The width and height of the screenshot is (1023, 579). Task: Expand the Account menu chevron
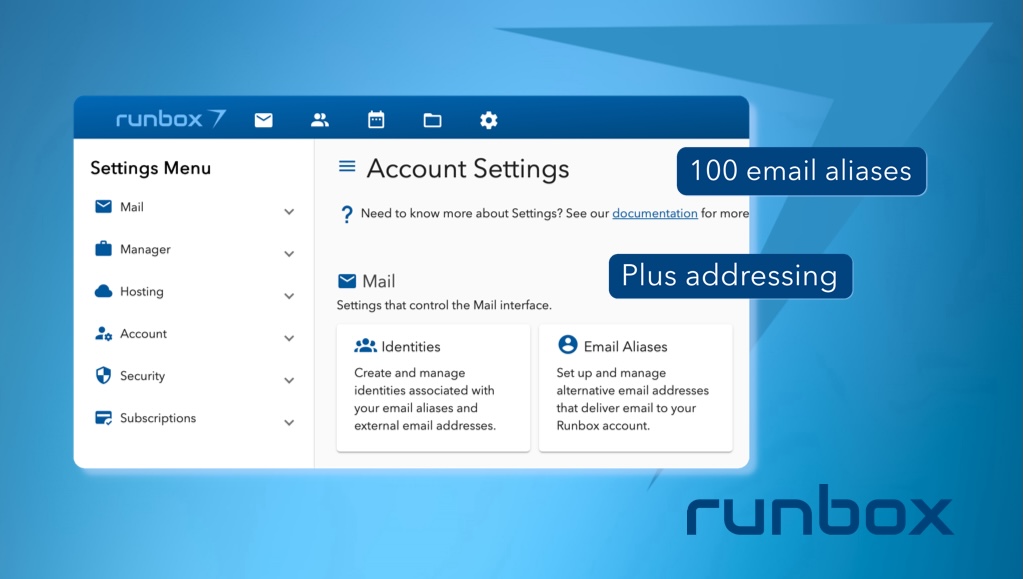[289, 338]
